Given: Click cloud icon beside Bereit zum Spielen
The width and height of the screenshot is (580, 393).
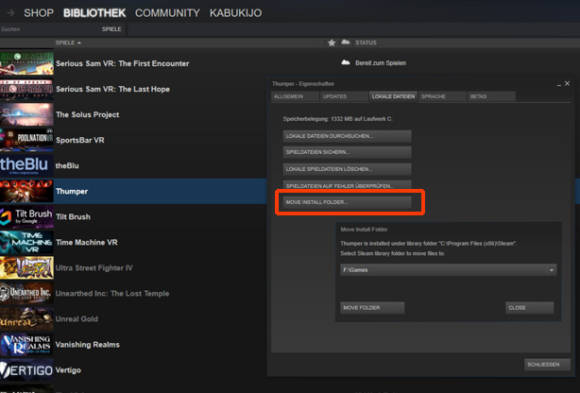Looking at the screenshot, I should tap(345, 62).
